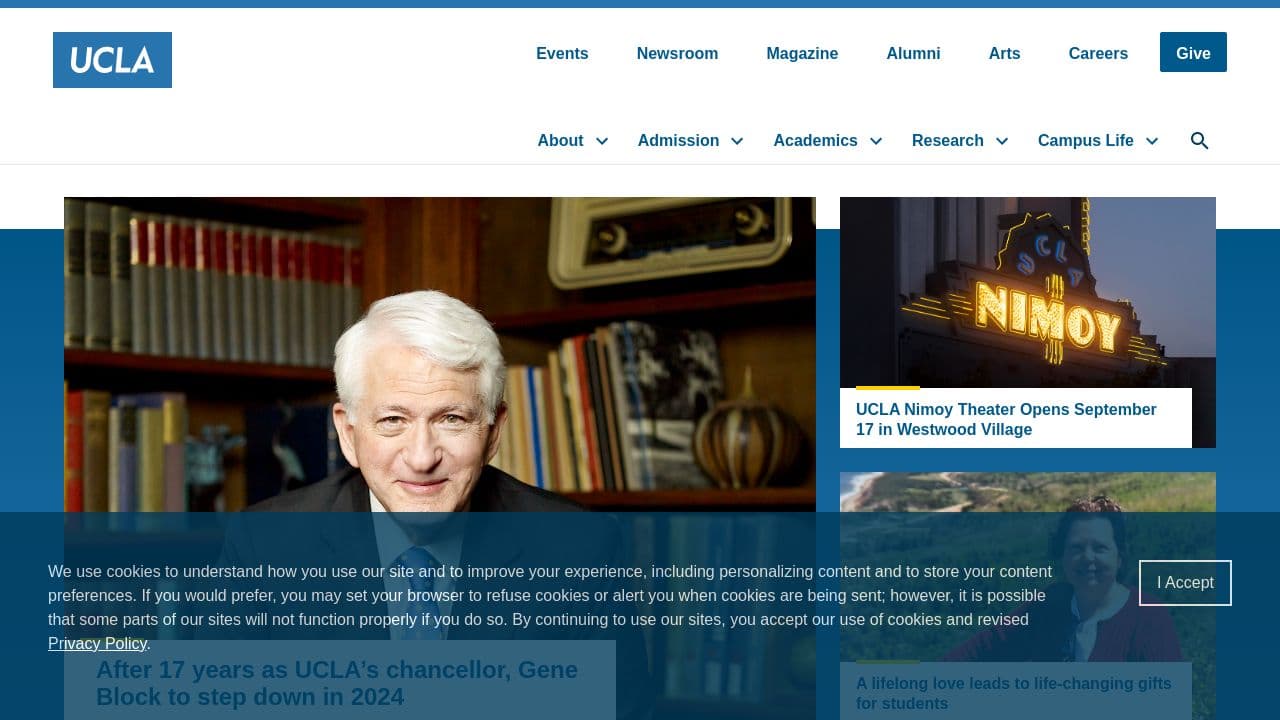Expand the Academics dropdown arrow
The height and width of the screenshot is (720, 1280).
coord(876,141)
